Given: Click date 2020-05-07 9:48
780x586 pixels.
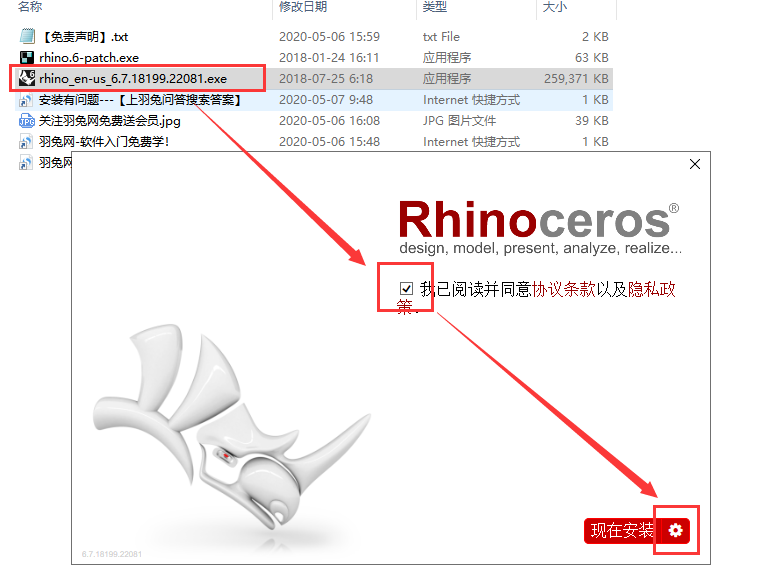Looking at the screenshot, I should pyautogui.click(x=326, y=100).
